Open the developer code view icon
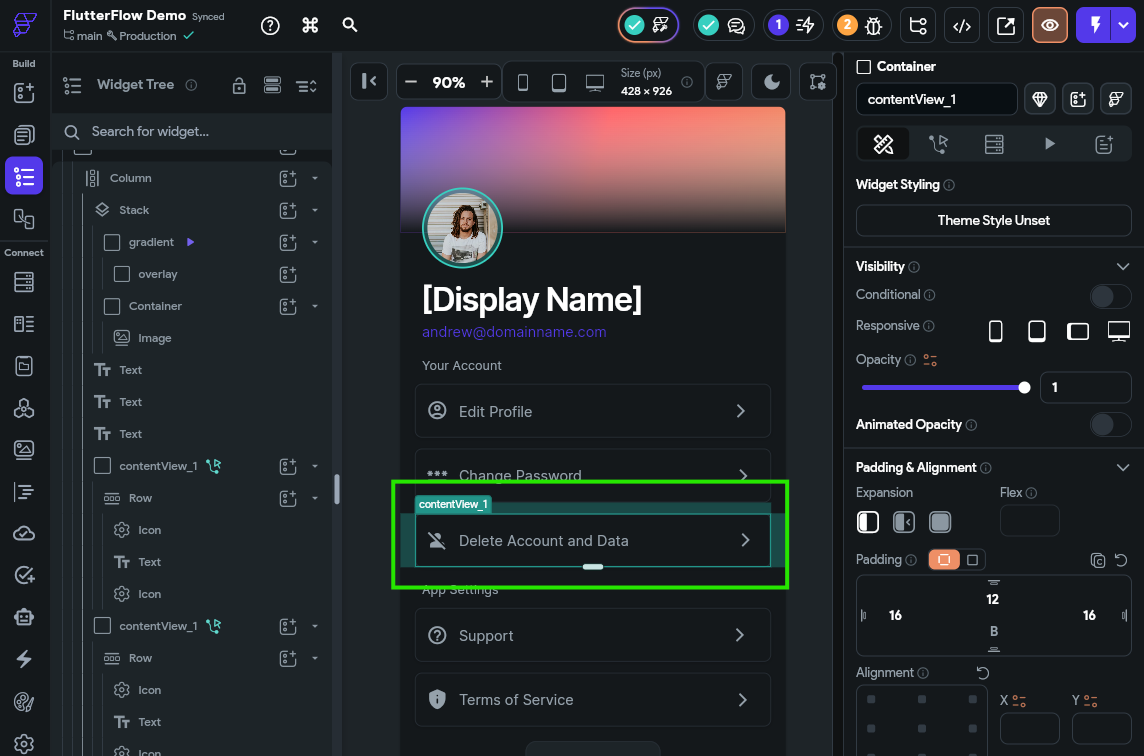Screen dimensions: 1144x756 tap(962, 26)
